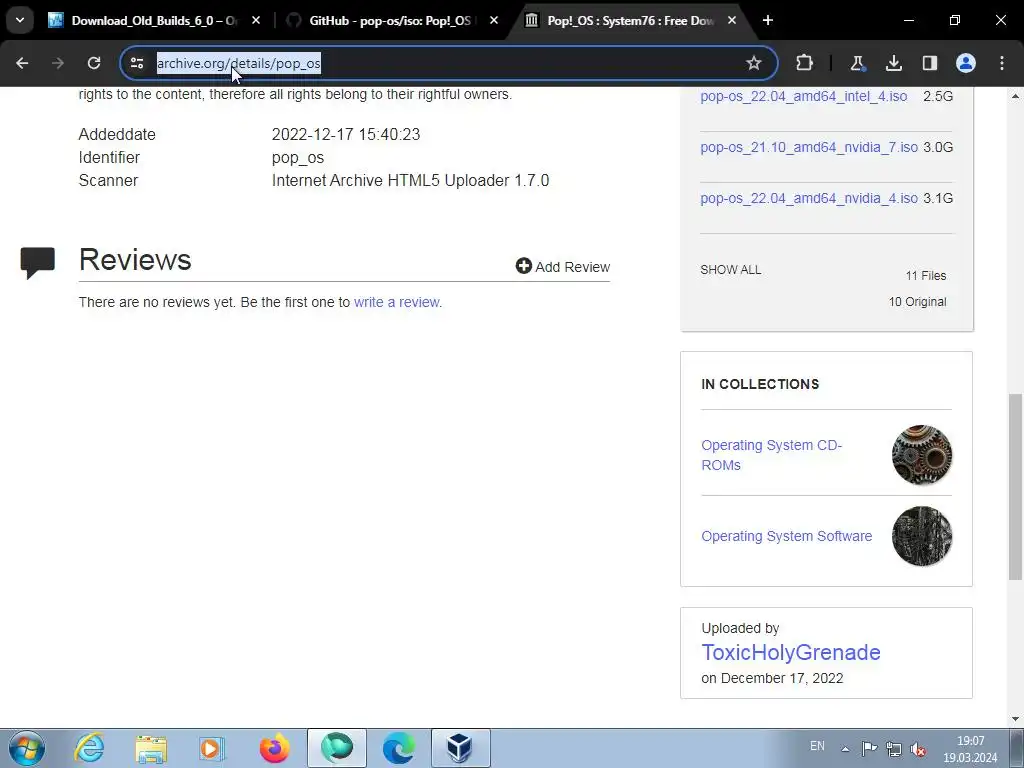Click the scrollbar down arrow

coord(1015,719)
